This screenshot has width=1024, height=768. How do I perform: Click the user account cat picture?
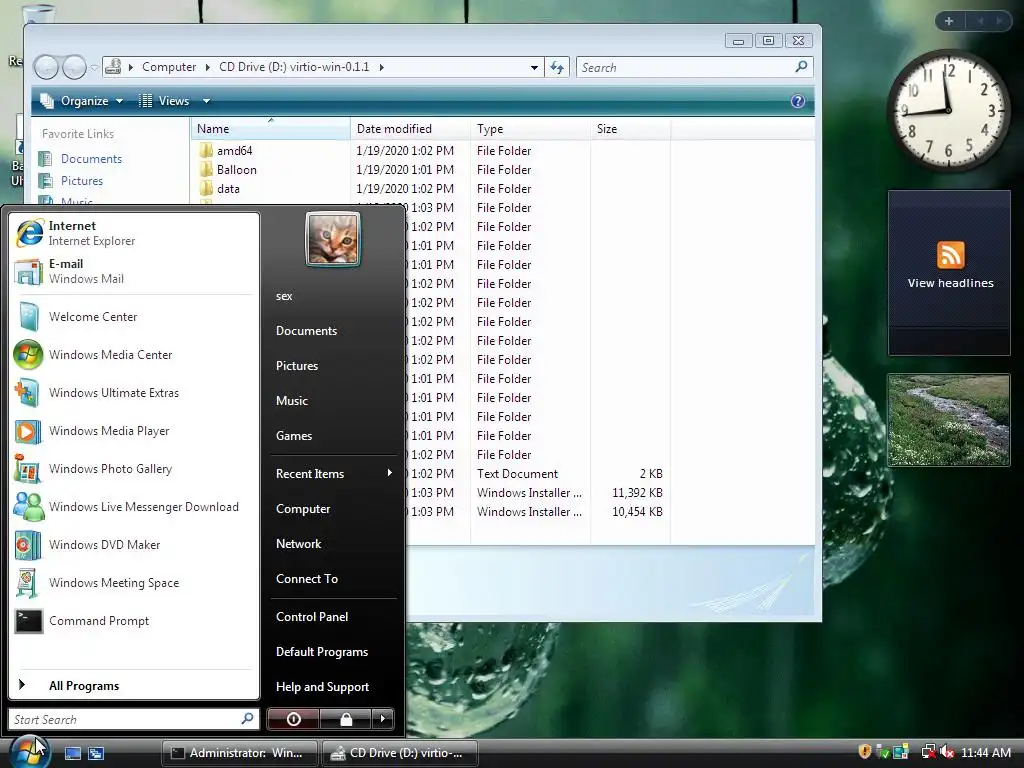(x=333, y=240)
